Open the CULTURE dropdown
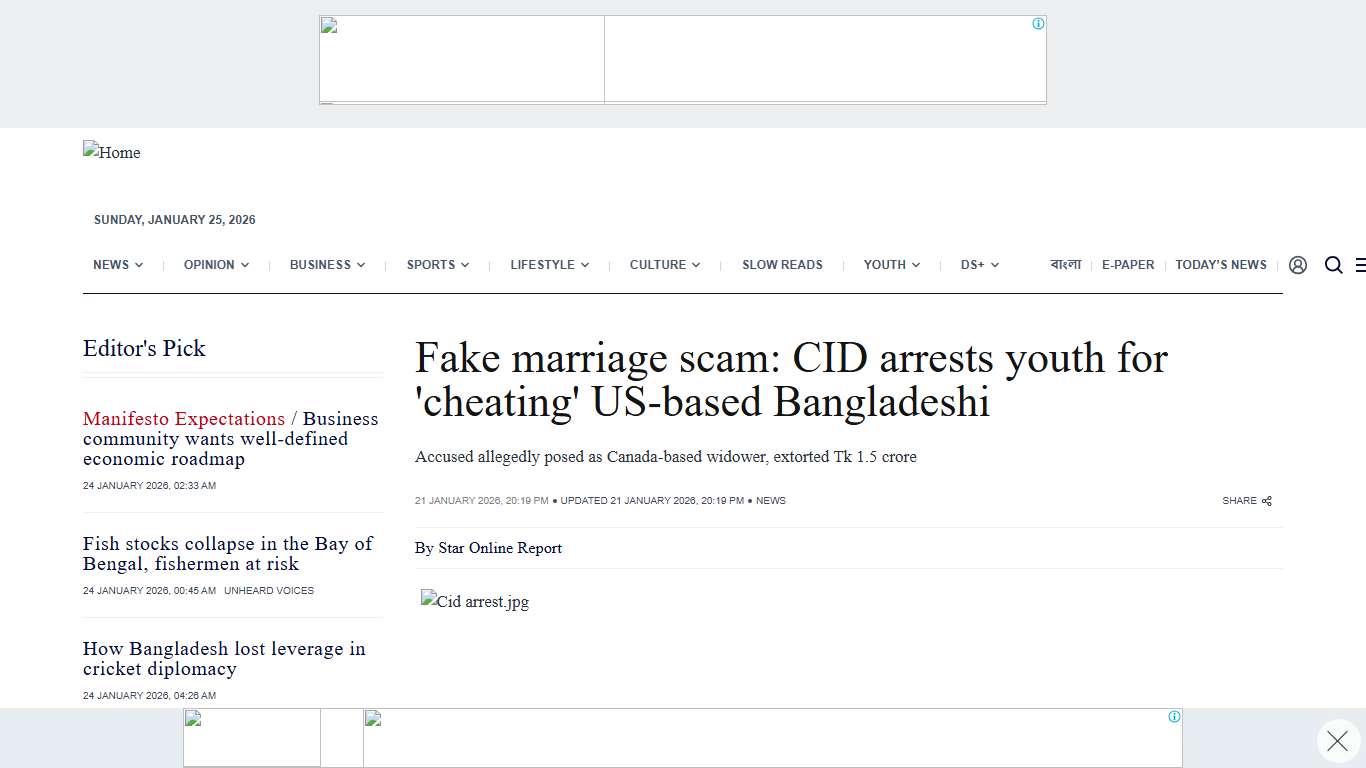The image size is (1366, 768). click(664, 265)
